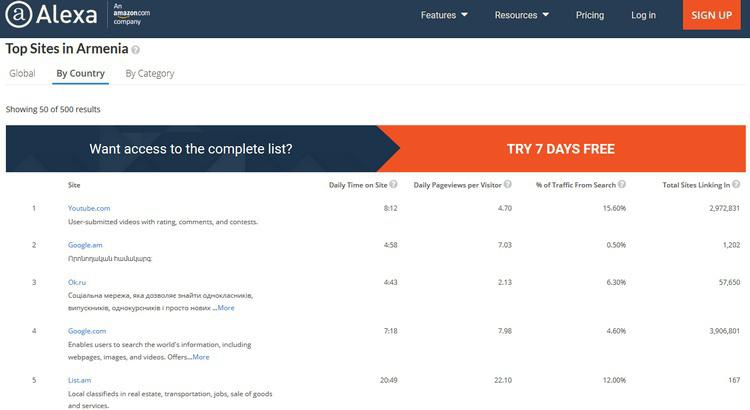Viewport: 750px width, 410px height.
Task: Click help icon next to Daily Pageviews per Visitor
Action: pyautogui.click(x=506, y=185)
